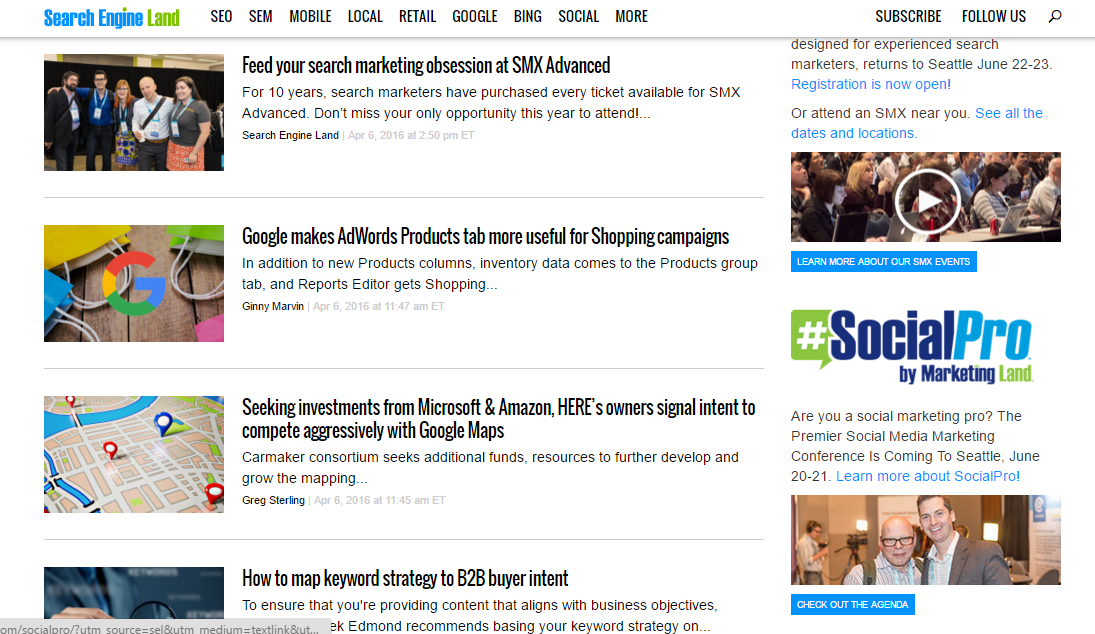Select the GOOGLE navigation item
This screenshot has width=1095, height=634.
coord(474,16)
